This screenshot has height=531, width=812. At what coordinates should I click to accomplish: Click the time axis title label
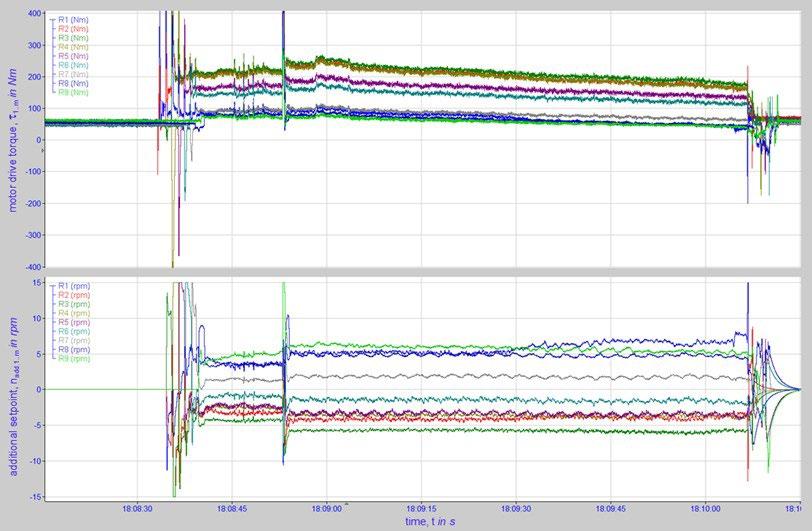(x=430, y=522)
